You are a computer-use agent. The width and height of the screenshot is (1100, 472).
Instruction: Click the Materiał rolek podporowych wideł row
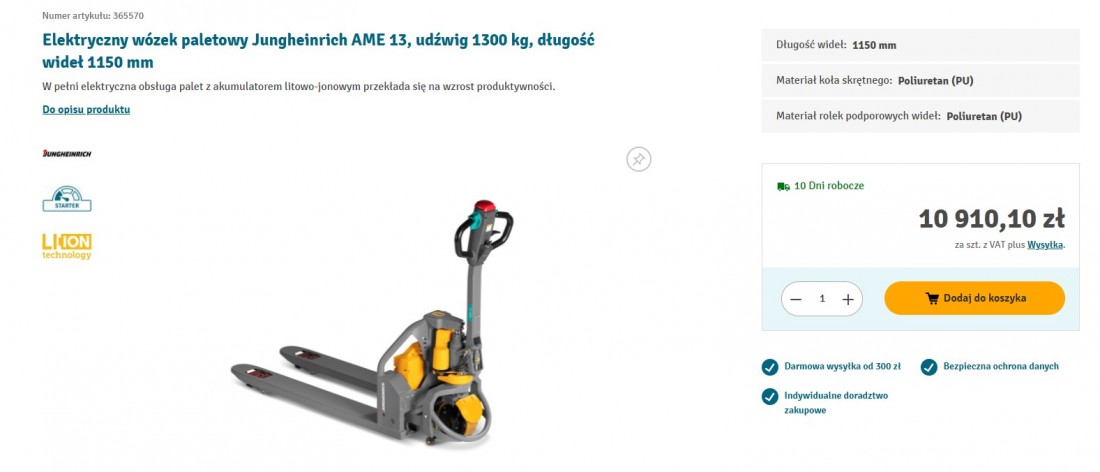(920, 116)
